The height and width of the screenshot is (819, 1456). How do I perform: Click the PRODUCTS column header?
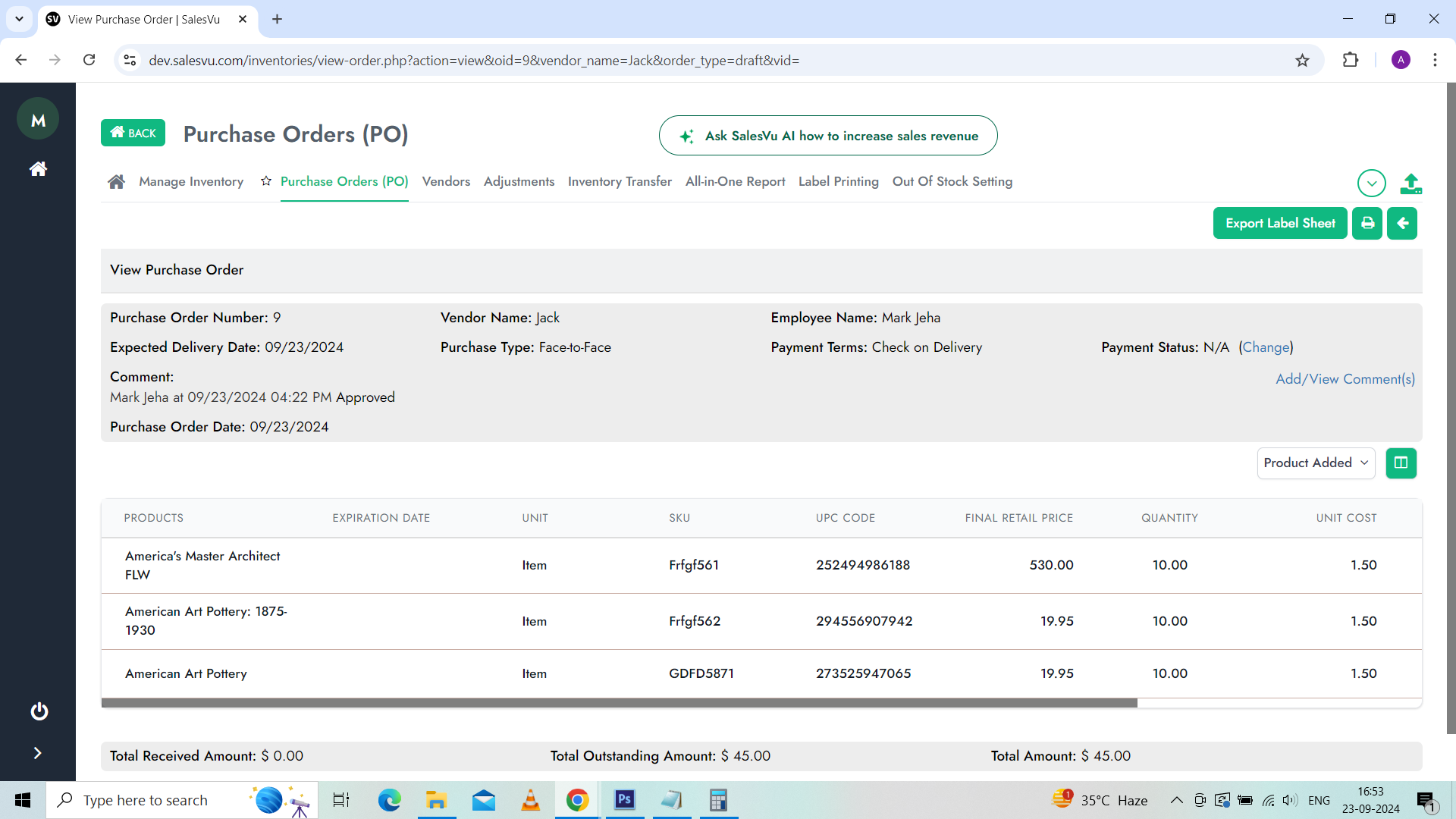click(154, 518)
